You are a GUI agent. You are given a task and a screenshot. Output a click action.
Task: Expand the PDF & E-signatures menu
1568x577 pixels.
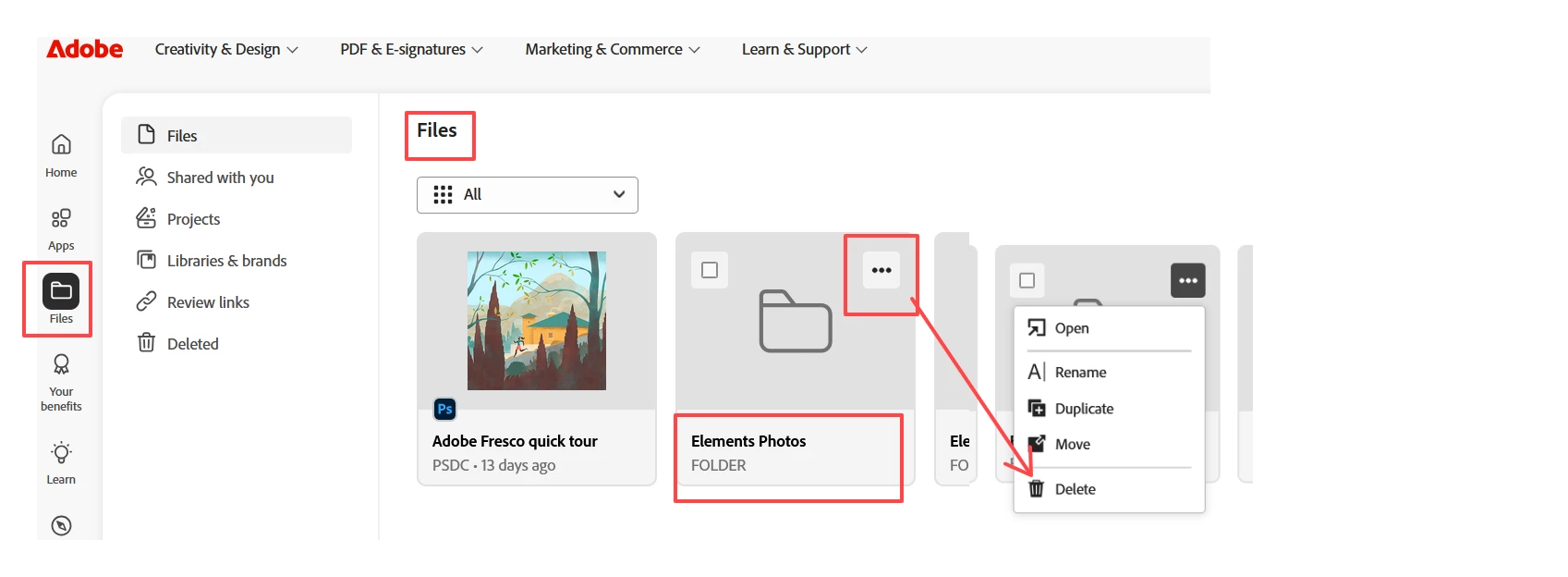pyautogui.click(x=411, y=49)
